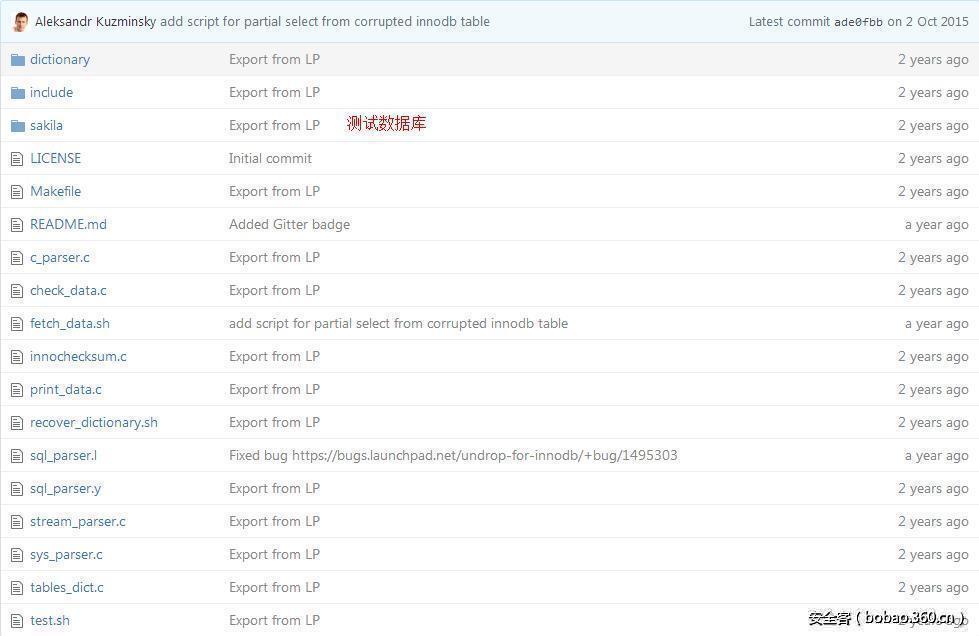Open the c_parser.c source file

tap(60, 257)
